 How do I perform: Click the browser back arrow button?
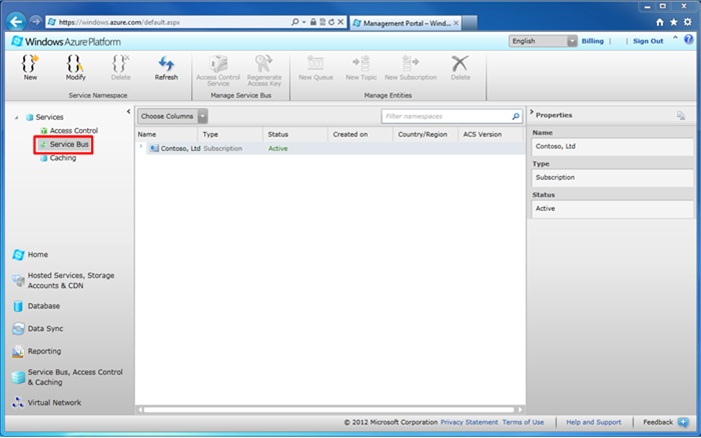[16, 20]
